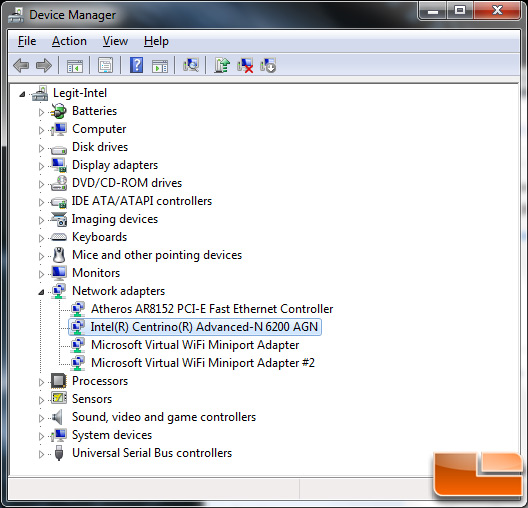Click the Keyboards category icon
Viewport: 528px width, 508px height.
(x=59, y=237)
